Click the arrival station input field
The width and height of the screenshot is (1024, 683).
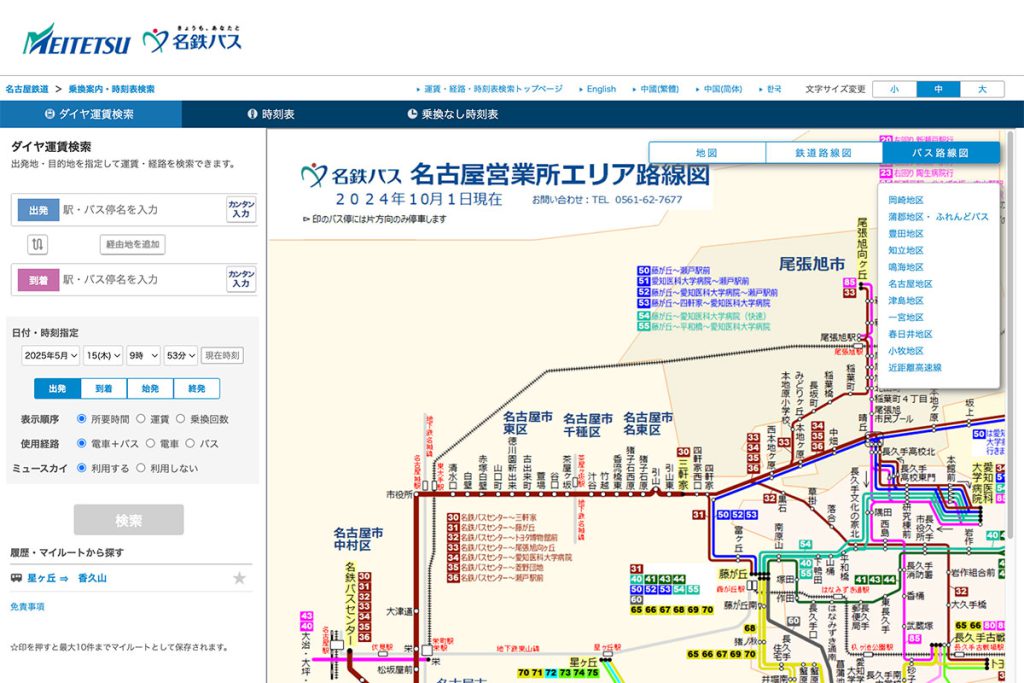point(142,279)
